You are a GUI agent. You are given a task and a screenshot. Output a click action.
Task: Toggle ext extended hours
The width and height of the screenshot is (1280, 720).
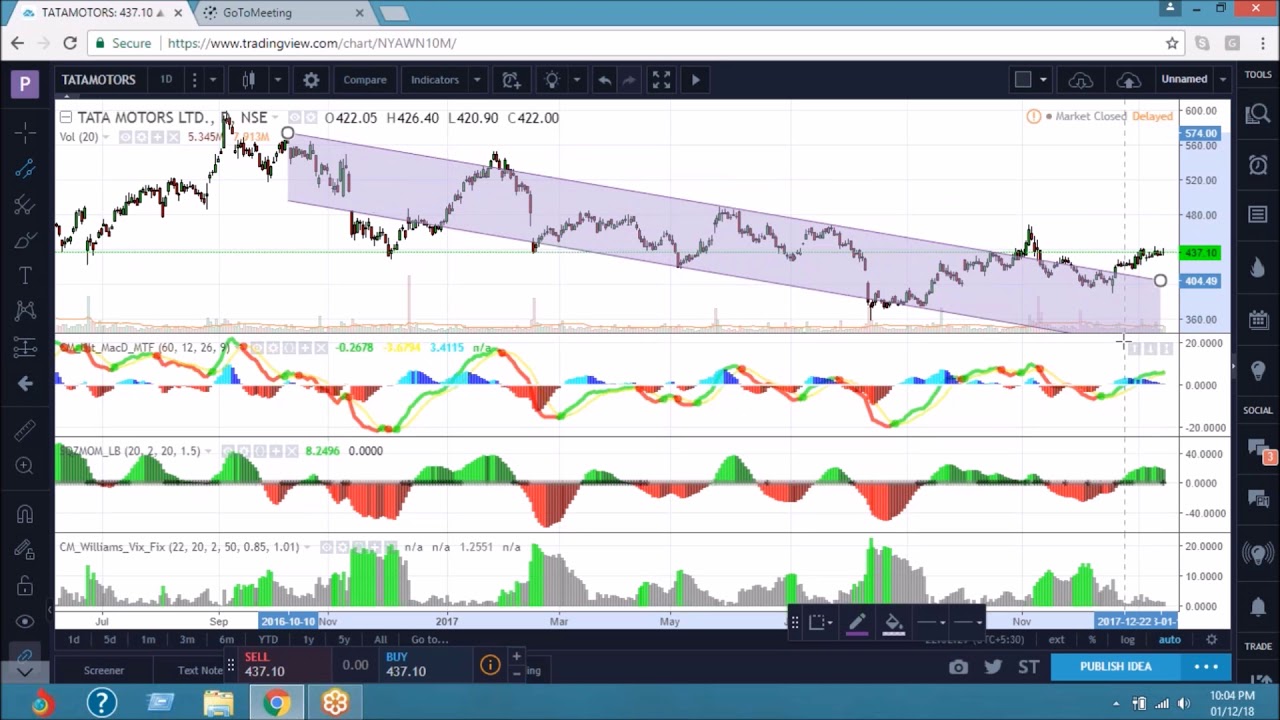[x=1056, y=640]
